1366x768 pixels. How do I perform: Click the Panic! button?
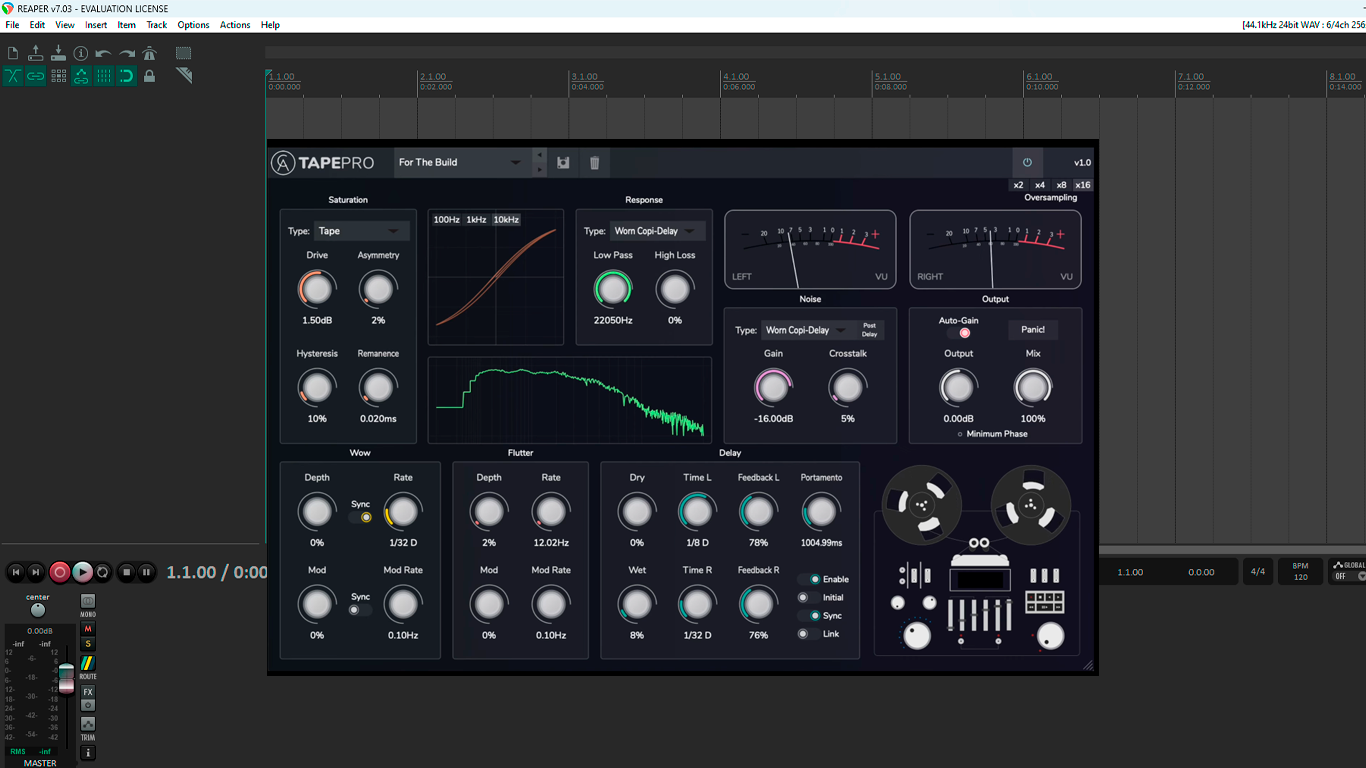1033,330
